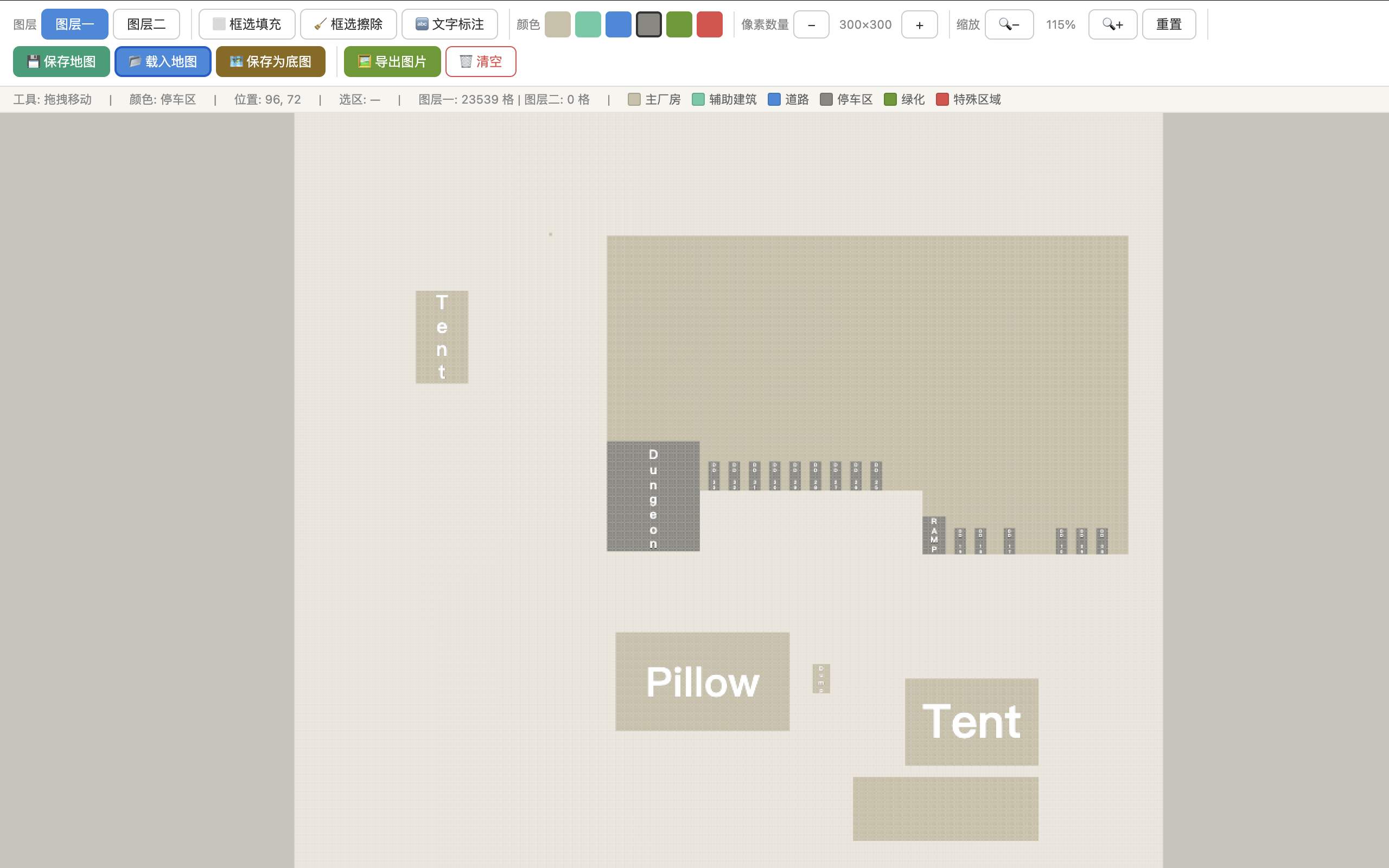
Task: Click the gray Dungeon block on canvas
Action: (653, 496)
